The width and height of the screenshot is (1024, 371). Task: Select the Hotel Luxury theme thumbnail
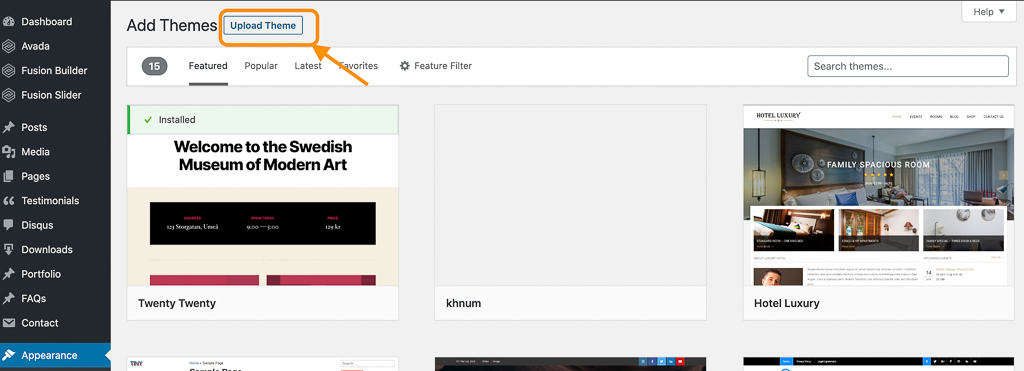coord(878,195)
